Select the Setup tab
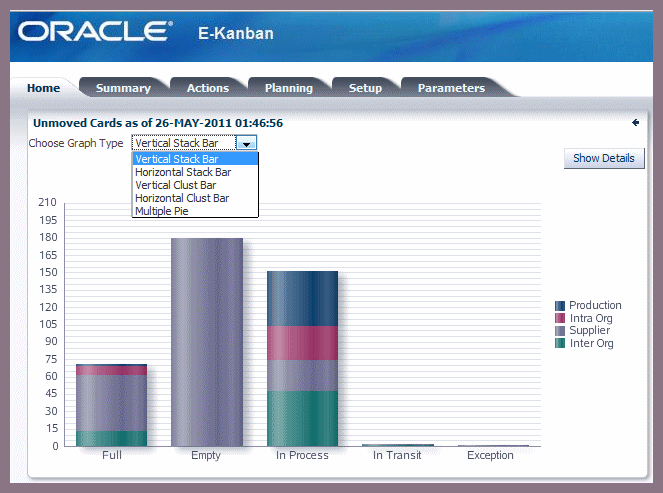Image resolution: width=663 pixels, height=493 pixels. [x=365, y=88]
